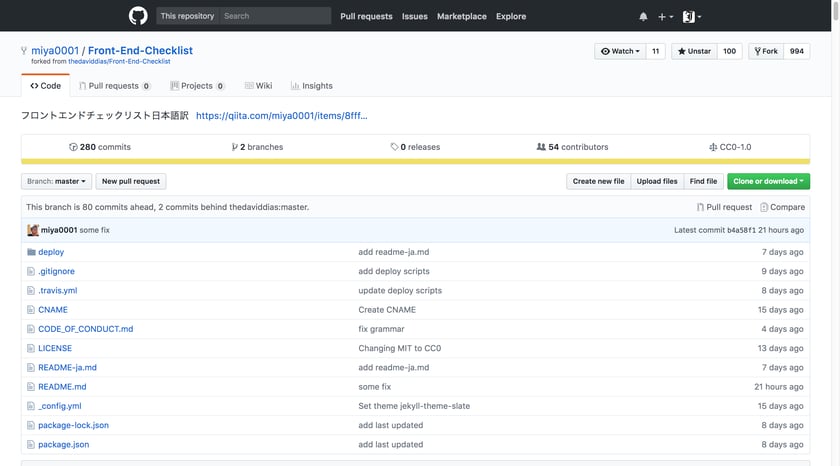This screenshot has height=466, width=840.
Task: Switch to the Insights tab
Action: point(311,86)
